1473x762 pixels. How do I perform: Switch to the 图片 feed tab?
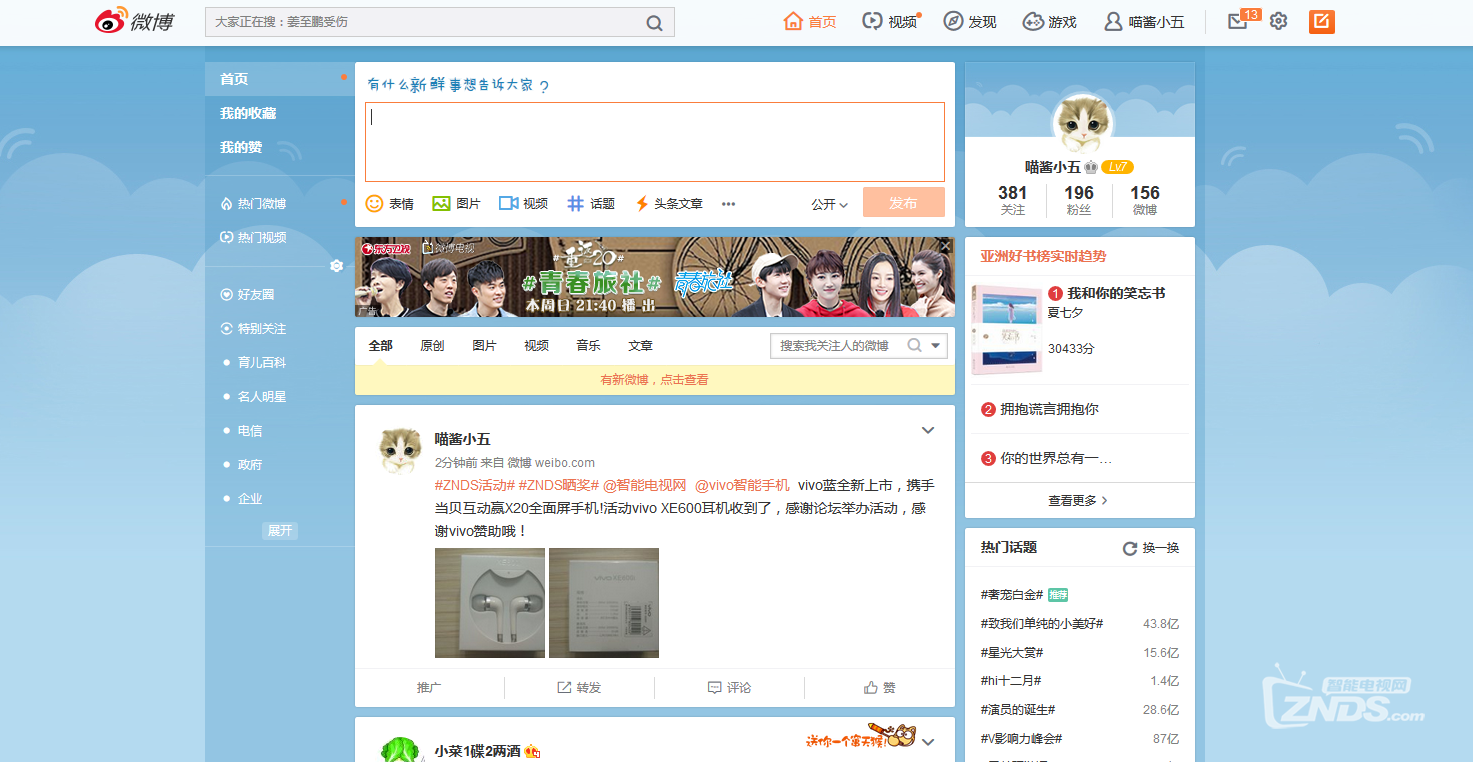484,346
